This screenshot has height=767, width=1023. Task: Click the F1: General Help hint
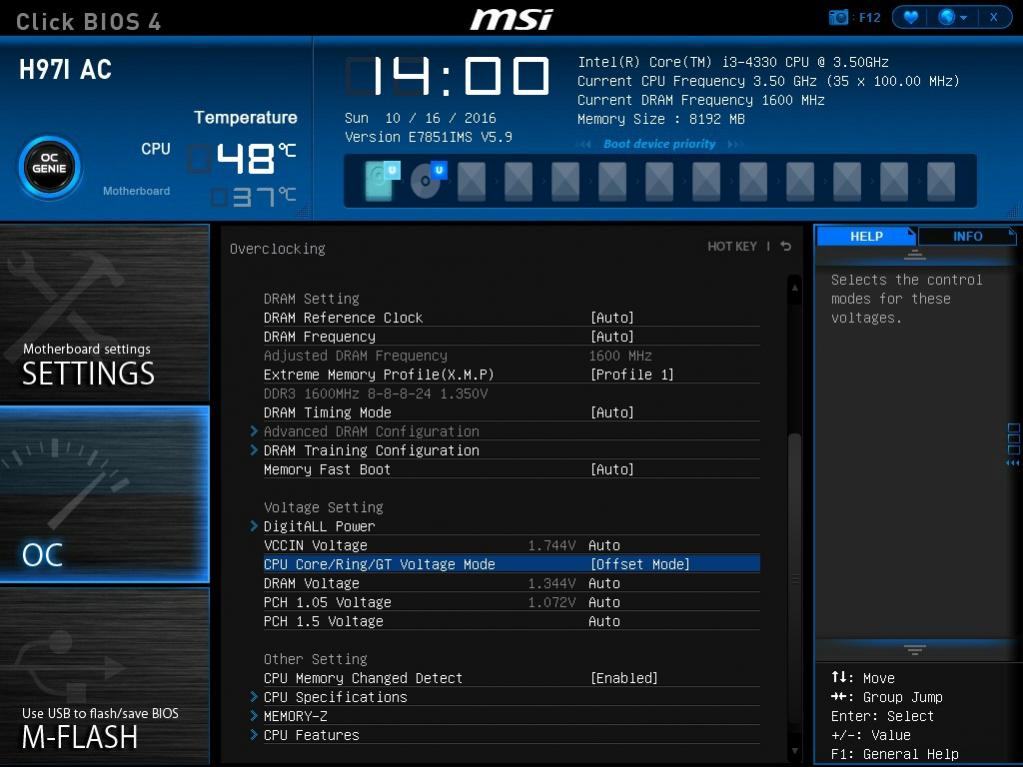tap(895, 755)
